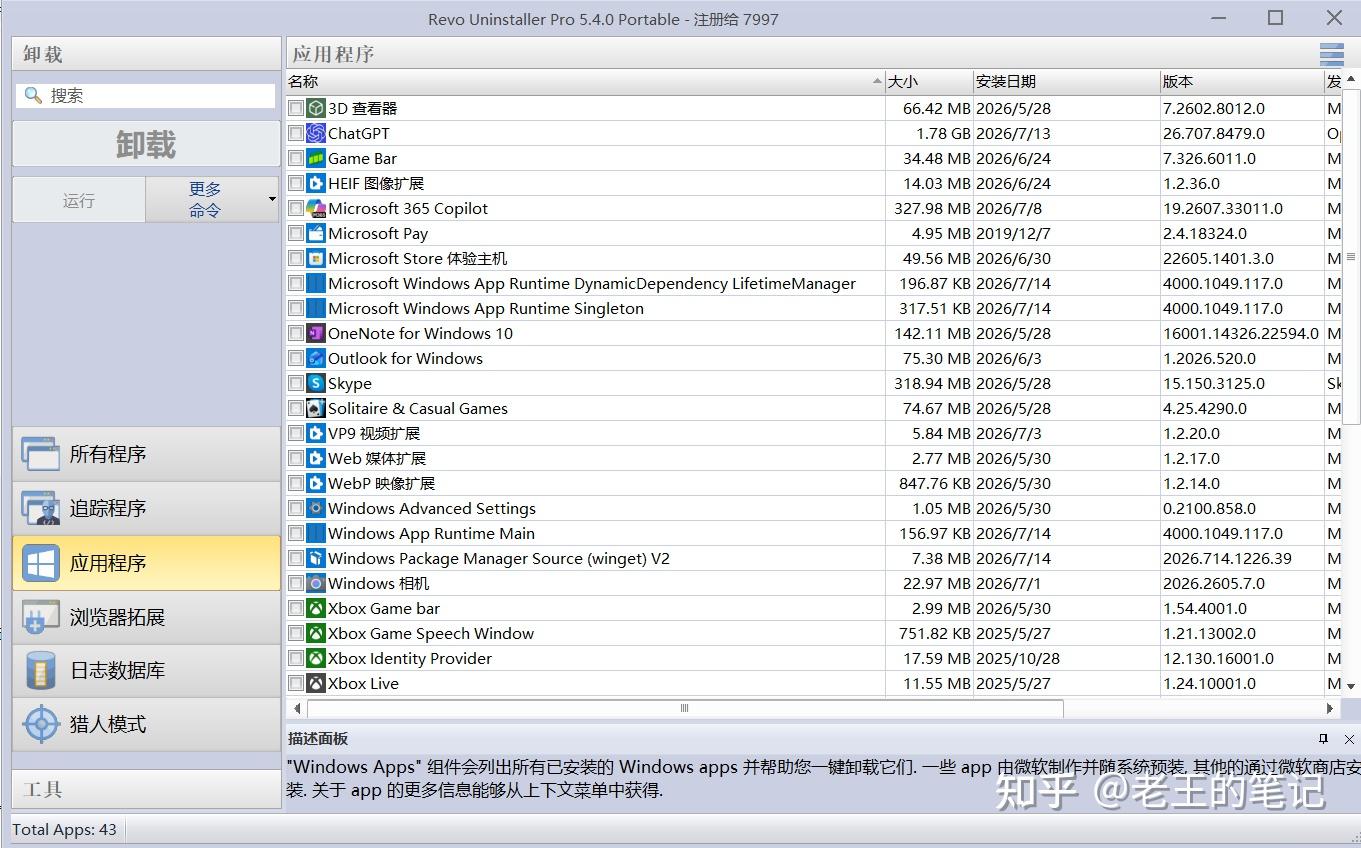Viewport: 1361px width, 848px height.
Task: Click the Microsoft Store 体验主机 icon
Action: click(316, 258)
